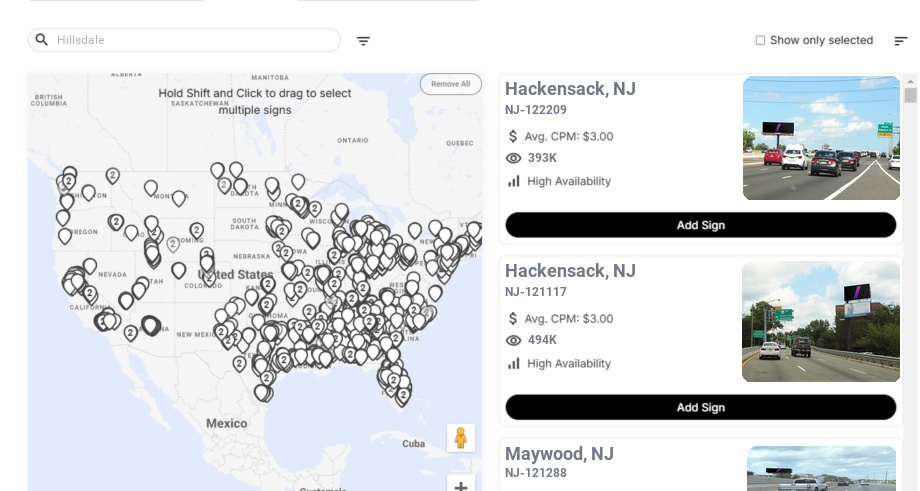Click the Street View pegman icon
The height and width of the screenshot is (491, 920).
tap(460, 438)
